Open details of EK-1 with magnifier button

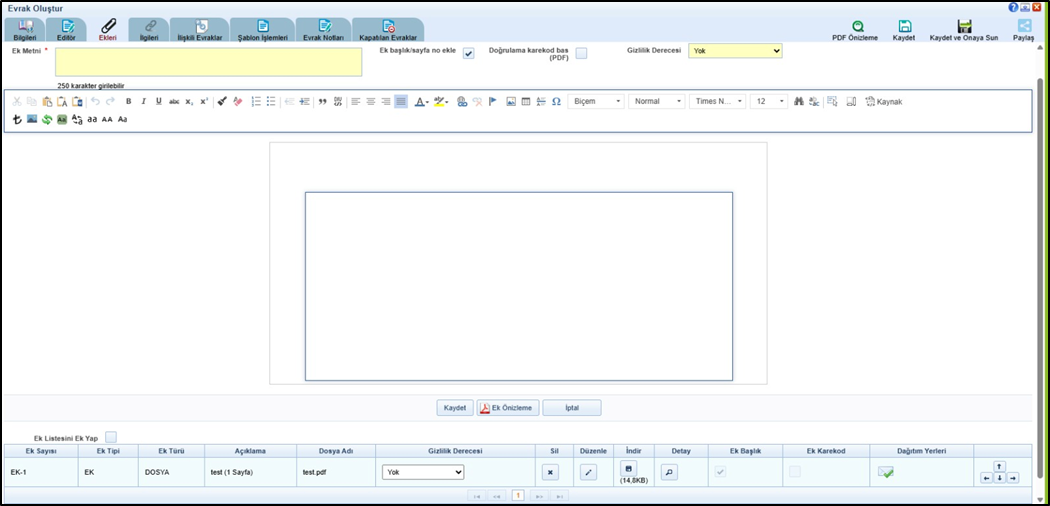tap(669, 472)
